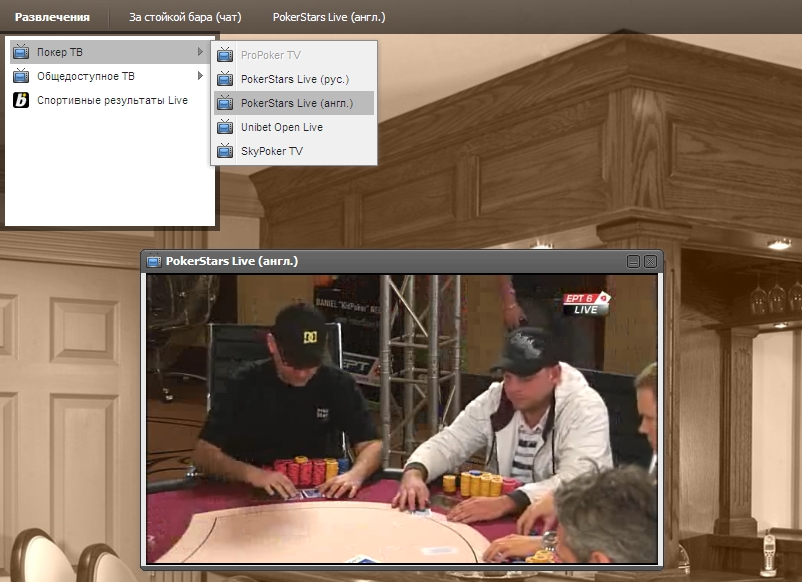
Task: Click the TV icon beside Общедоступное ТВ
Action: [x=21, y=76]
